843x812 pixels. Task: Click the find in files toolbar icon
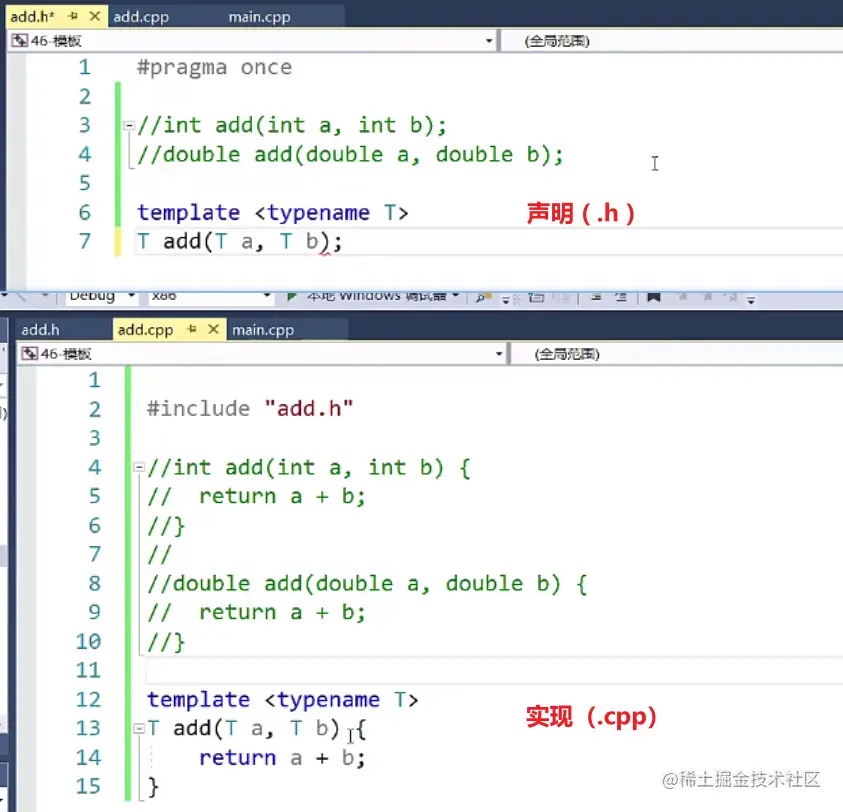pyautogui.click(x=483, y=297)
